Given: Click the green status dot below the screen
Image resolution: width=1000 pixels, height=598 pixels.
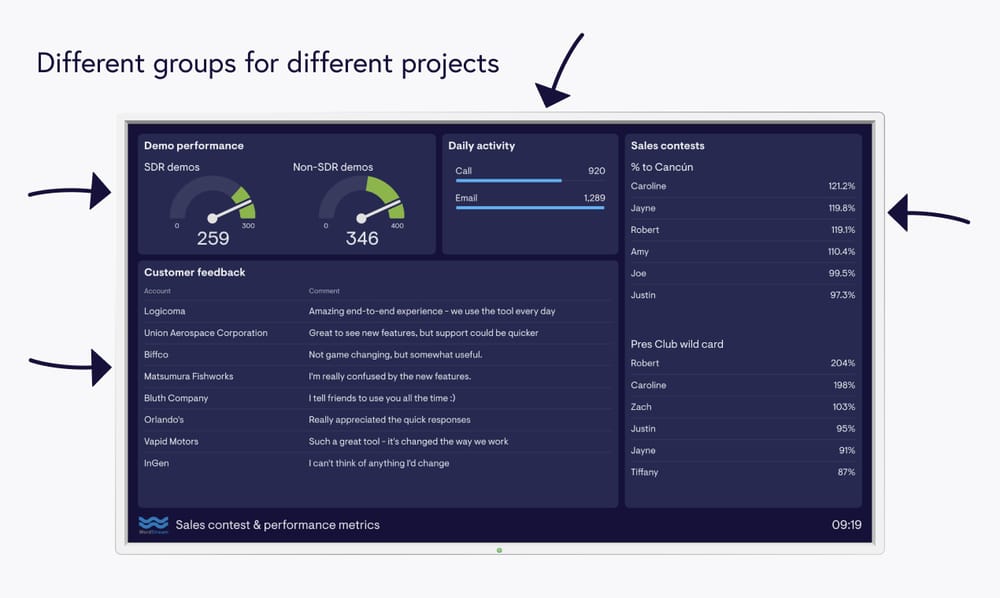Looking at the screenshot, I should tap(498, 550).
